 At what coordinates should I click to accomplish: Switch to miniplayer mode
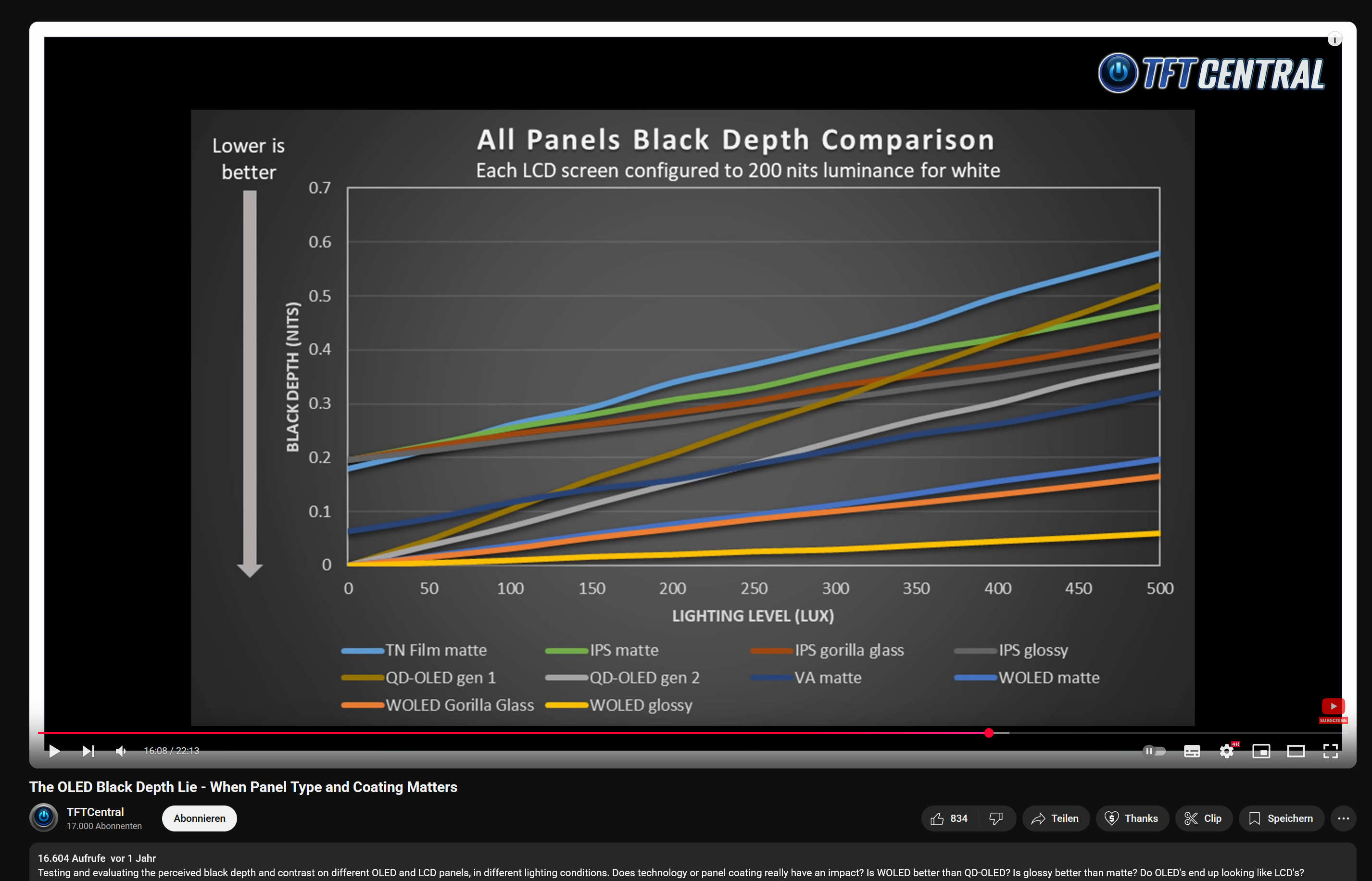(1260, 751)
